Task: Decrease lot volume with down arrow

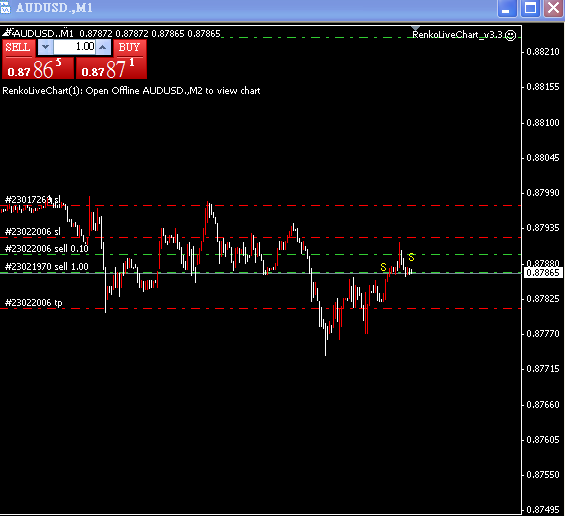Action: pos(45,47)
